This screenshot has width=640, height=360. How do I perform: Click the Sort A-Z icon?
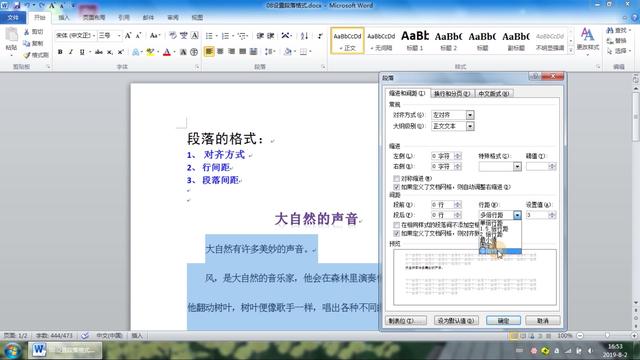(x=304, y=36)
